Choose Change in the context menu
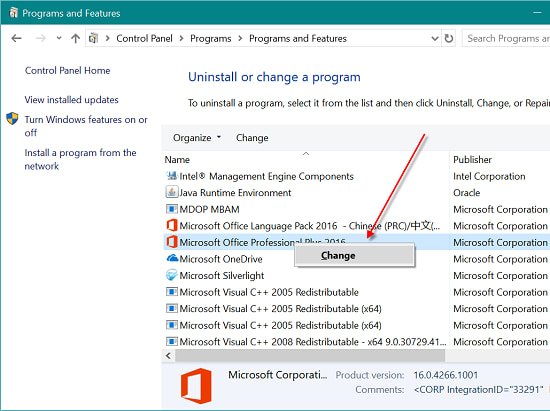 pyautogui.click(x=355, y=255)
